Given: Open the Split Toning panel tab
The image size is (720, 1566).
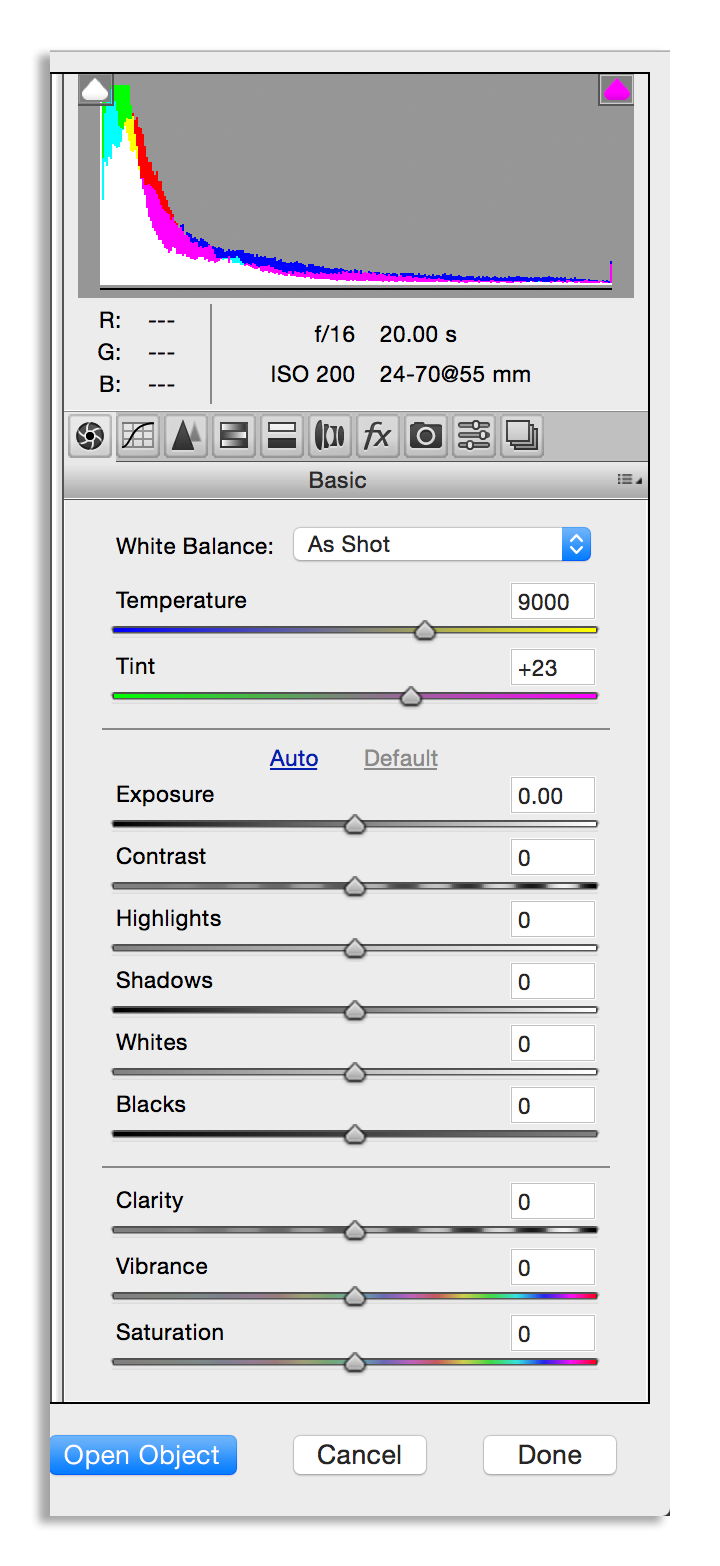Looking at the screenshot, I should pos(282,435).
